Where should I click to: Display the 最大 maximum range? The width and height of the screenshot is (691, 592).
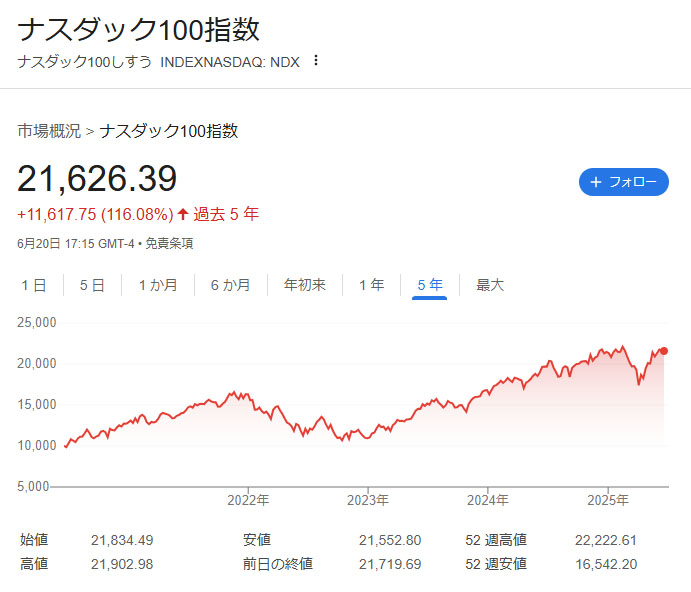[x=490, y=285]
